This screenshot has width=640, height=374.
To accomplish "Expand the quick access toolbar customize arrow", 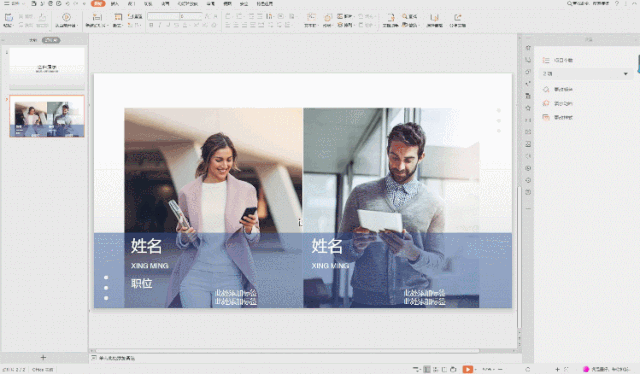I will 84,4.
